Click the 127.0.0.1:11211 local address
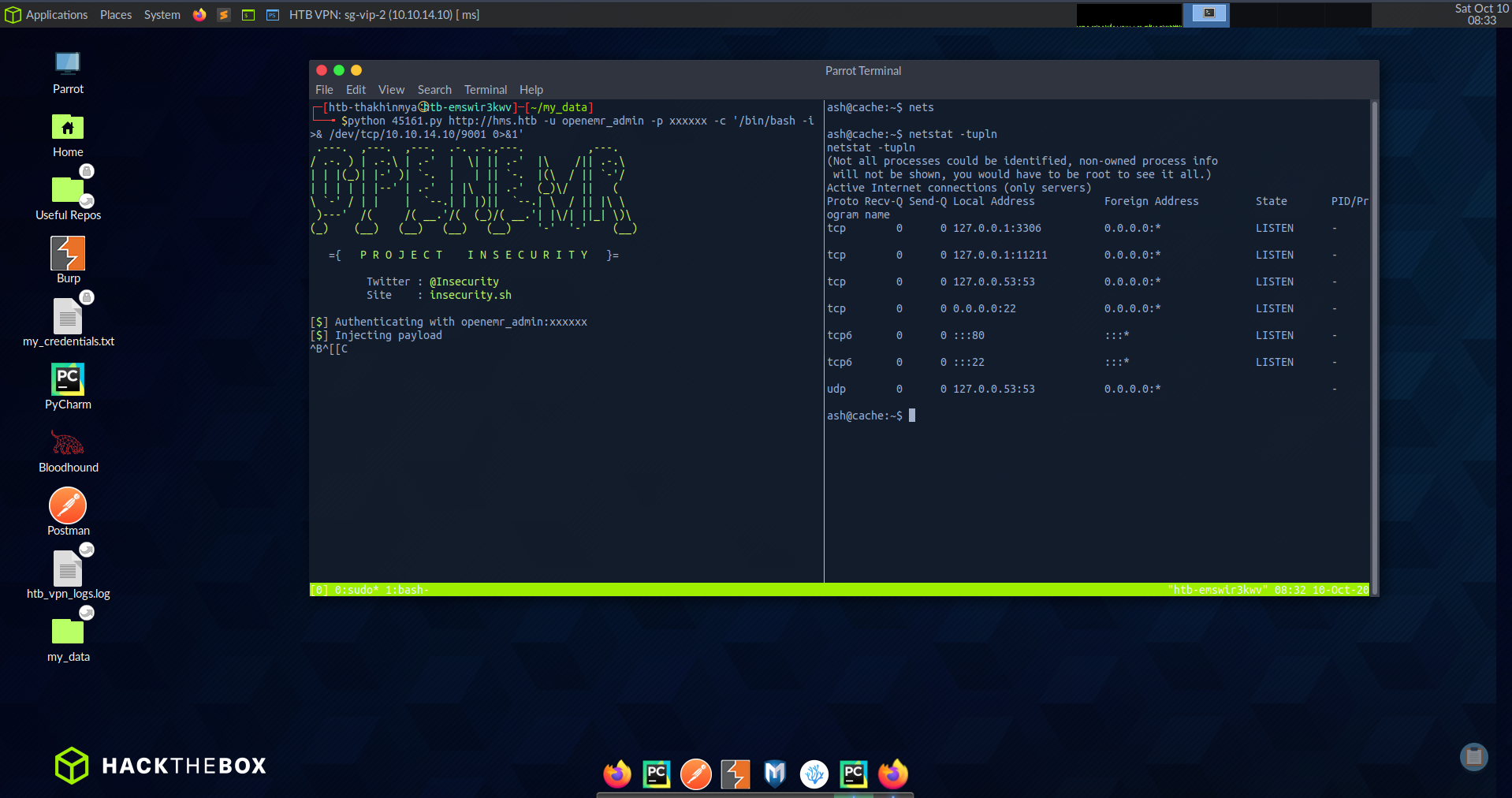1512x798 pixels. (1000, 255)
